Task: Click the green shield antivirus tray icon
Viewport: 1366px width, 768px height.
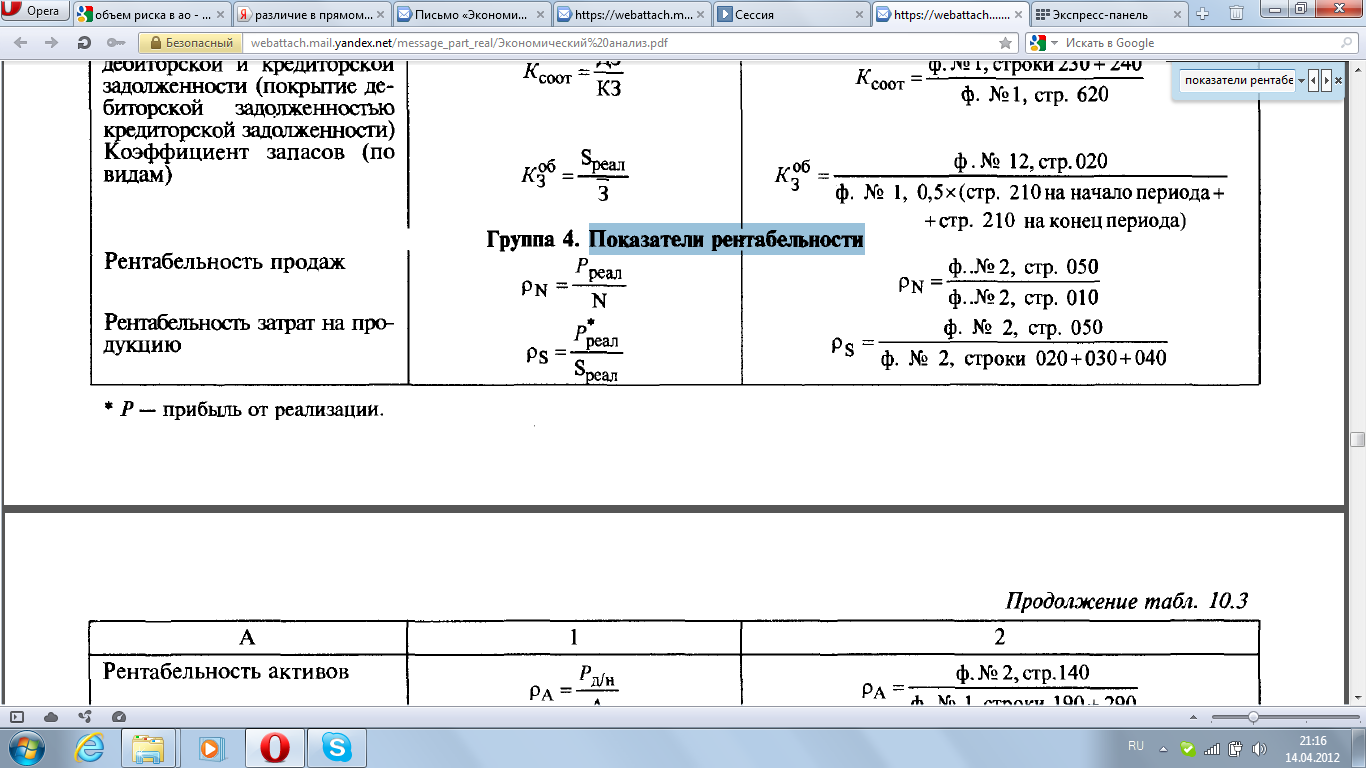Action: [x=1188, y=748]
